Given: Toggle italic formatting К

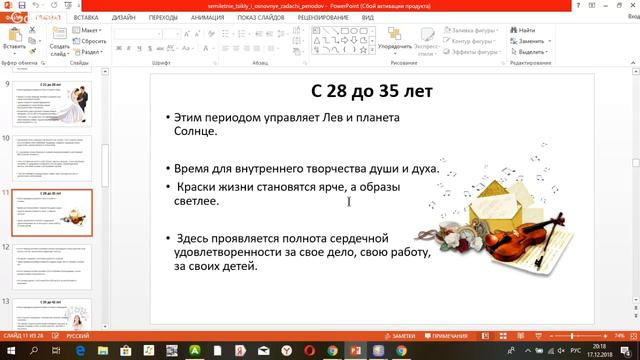Looking at the screenshot, I should (129, 49).
